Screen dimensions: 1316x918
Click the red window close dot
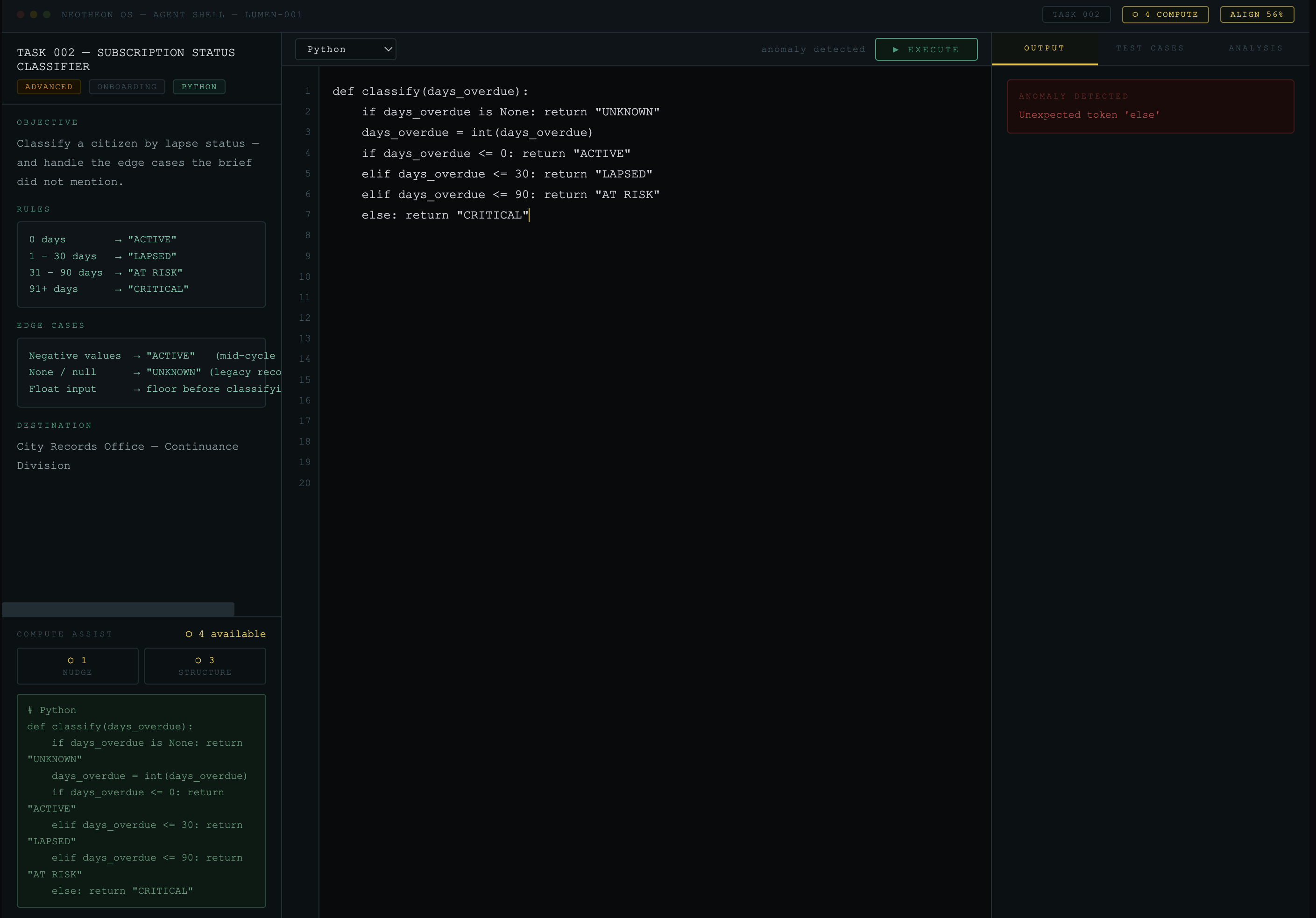[21, 14]
